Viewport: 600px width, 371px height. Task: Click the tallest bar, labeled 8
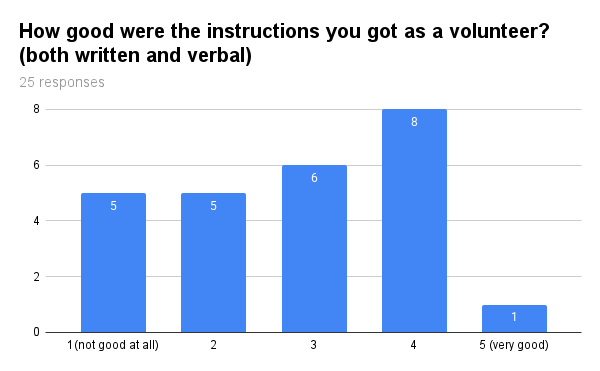(414, 221)
